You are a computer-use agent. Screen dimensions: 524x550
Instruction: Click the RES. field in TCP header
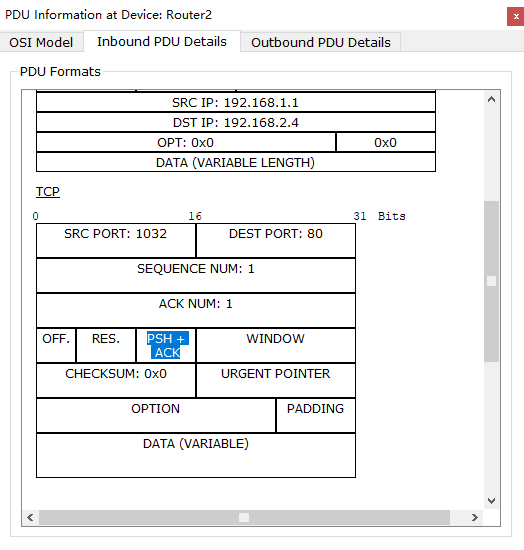[106, 346]
